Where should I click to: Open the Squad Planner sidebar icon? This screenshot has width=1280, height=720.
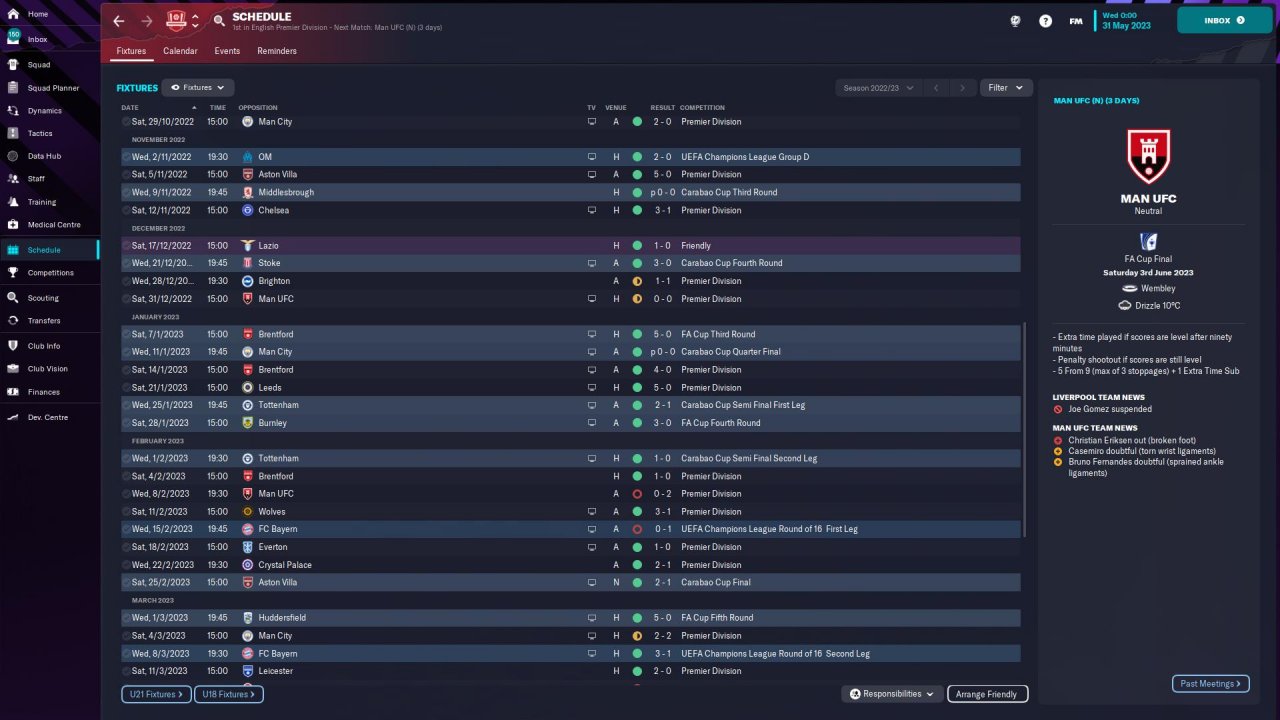tap(13, 88)
